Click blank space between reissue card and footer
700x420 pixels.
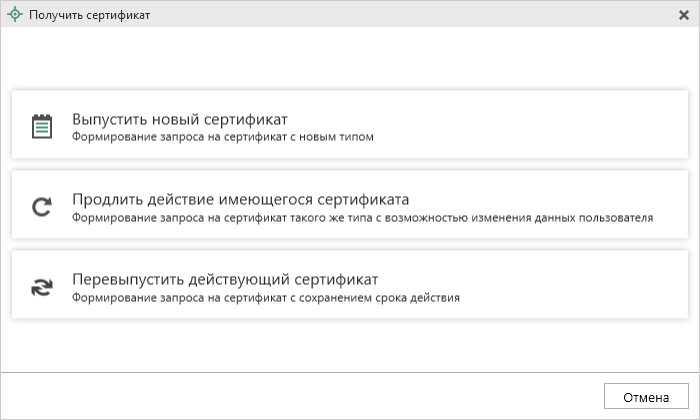(350, 345)
